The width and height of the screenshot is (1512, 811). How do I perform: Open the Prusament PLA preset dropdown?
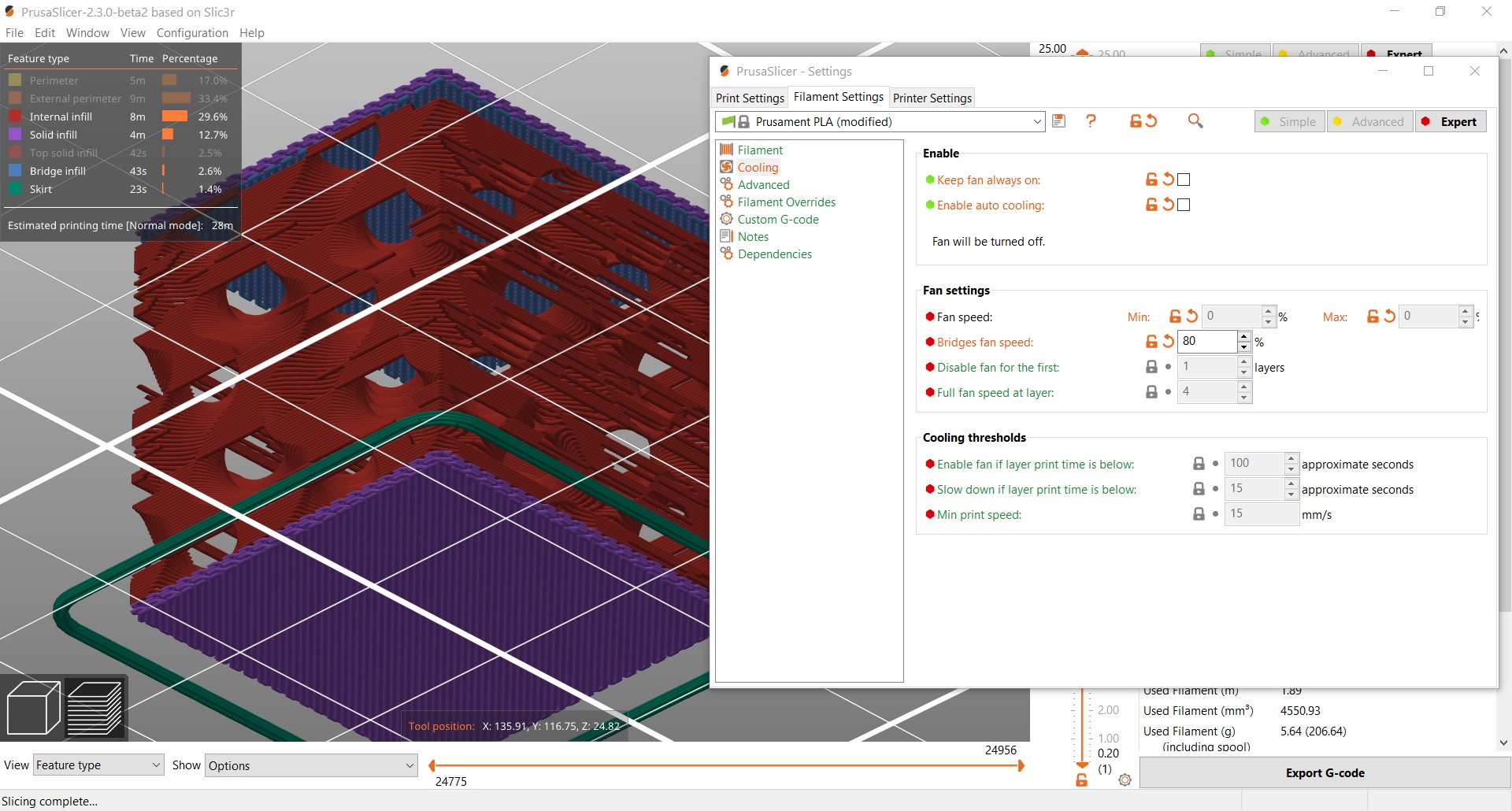point(880,121)
